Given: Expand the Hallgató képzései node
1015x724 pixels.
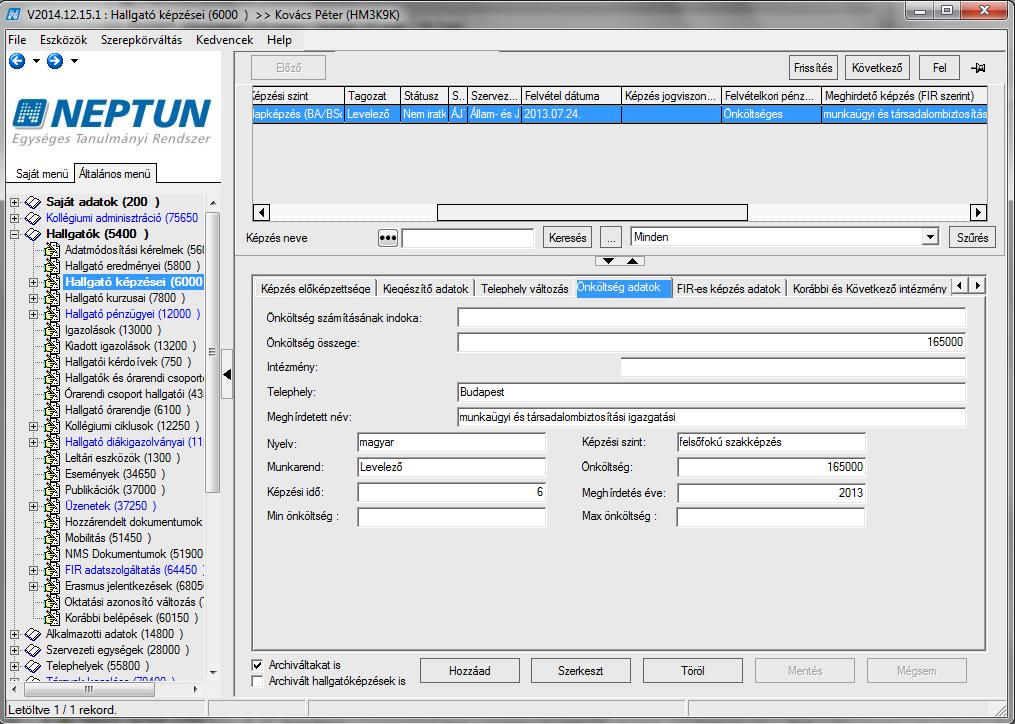Looking at the screenshot, I should click(34, 282).
